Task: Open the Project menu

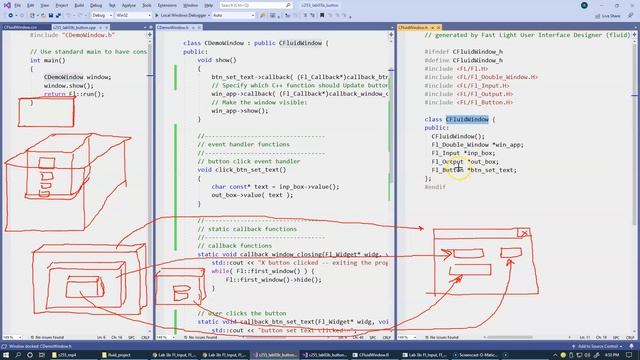Action: (x=62, y=5)
